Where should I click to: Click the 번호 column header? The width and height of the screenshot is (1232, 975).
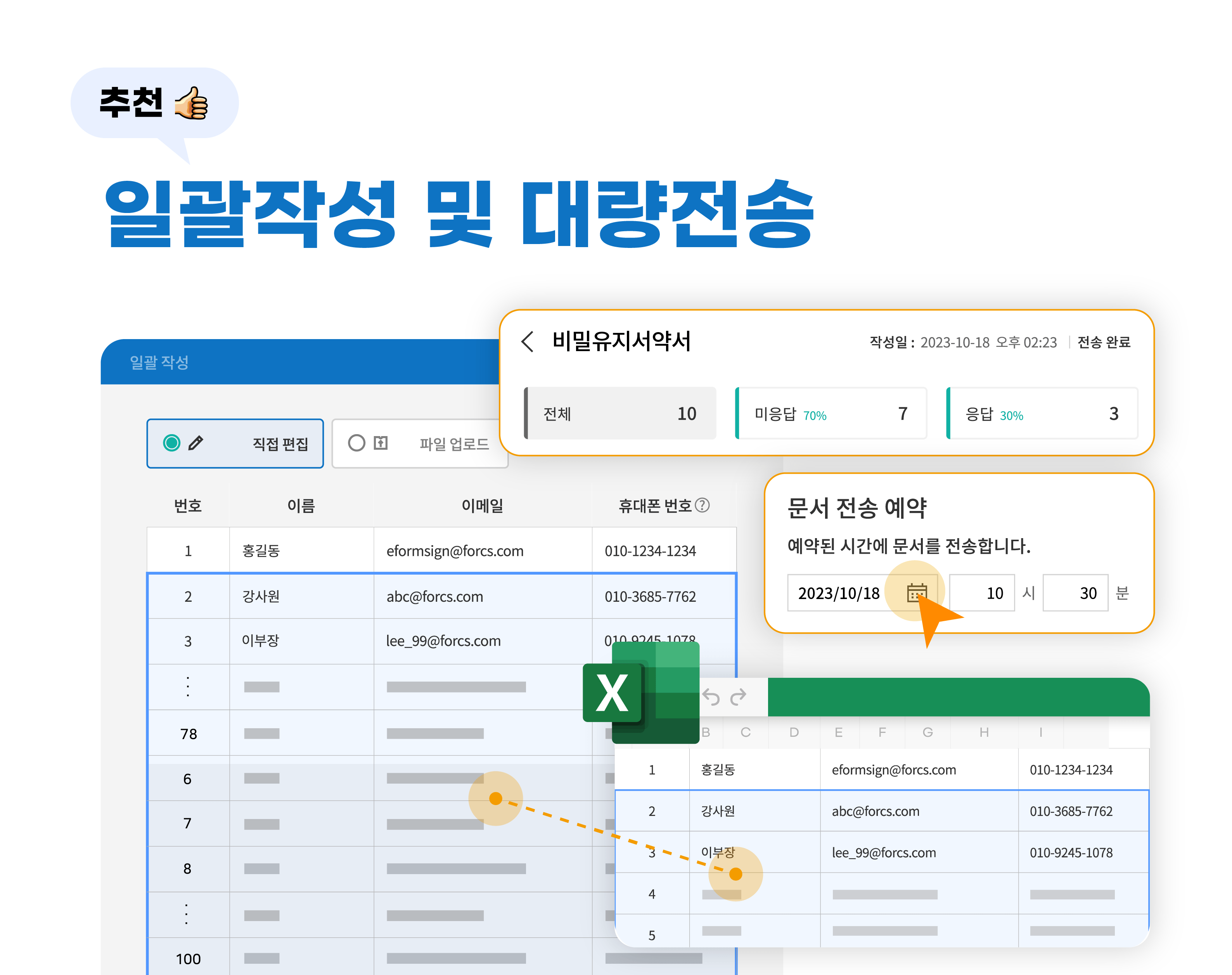(x=188, y=505)
